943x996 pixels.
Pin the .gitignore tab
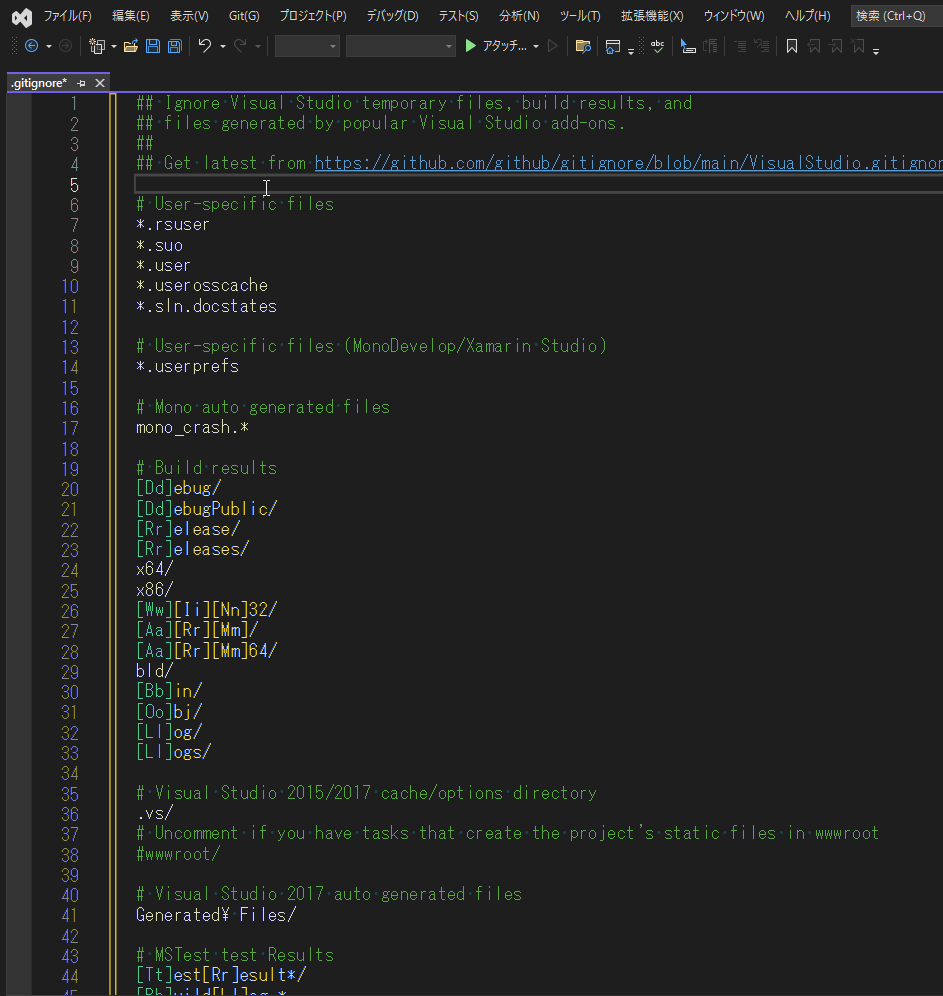coord(81,83)
